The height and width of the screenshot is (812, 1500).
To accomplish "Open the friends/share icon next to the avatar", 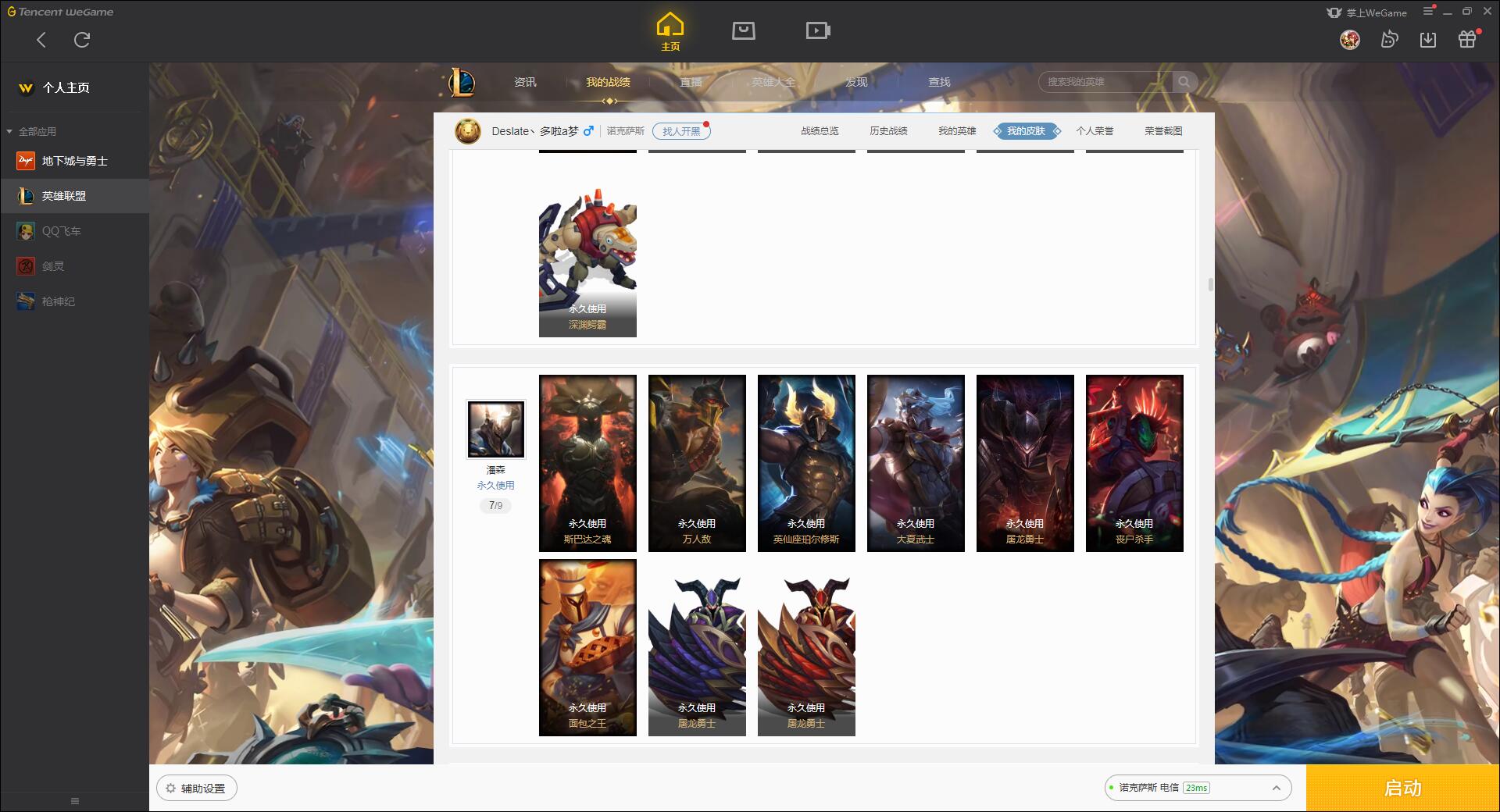I will 1389,39.
